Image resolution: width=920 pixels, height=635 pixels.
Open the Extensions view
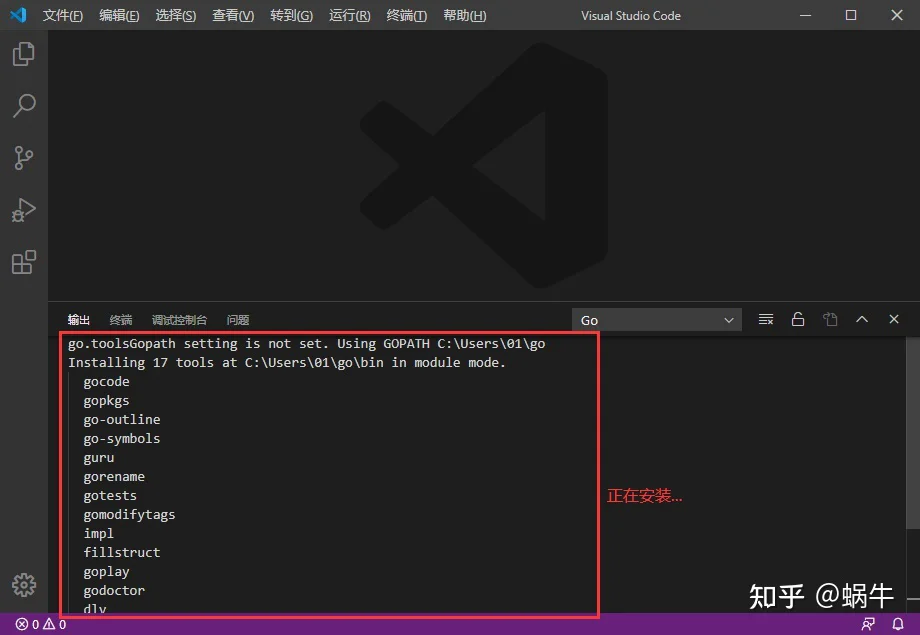click(x=23, y=262)
